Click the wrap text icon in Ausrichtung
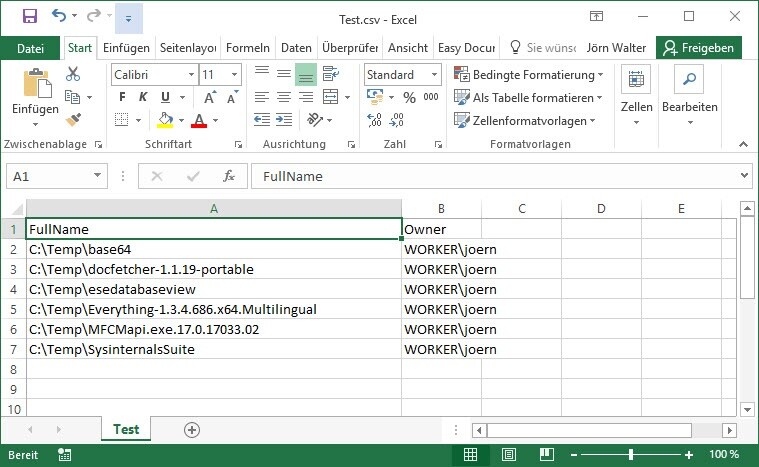This screenshot has width=759, height=467. [x=329, y=75]
